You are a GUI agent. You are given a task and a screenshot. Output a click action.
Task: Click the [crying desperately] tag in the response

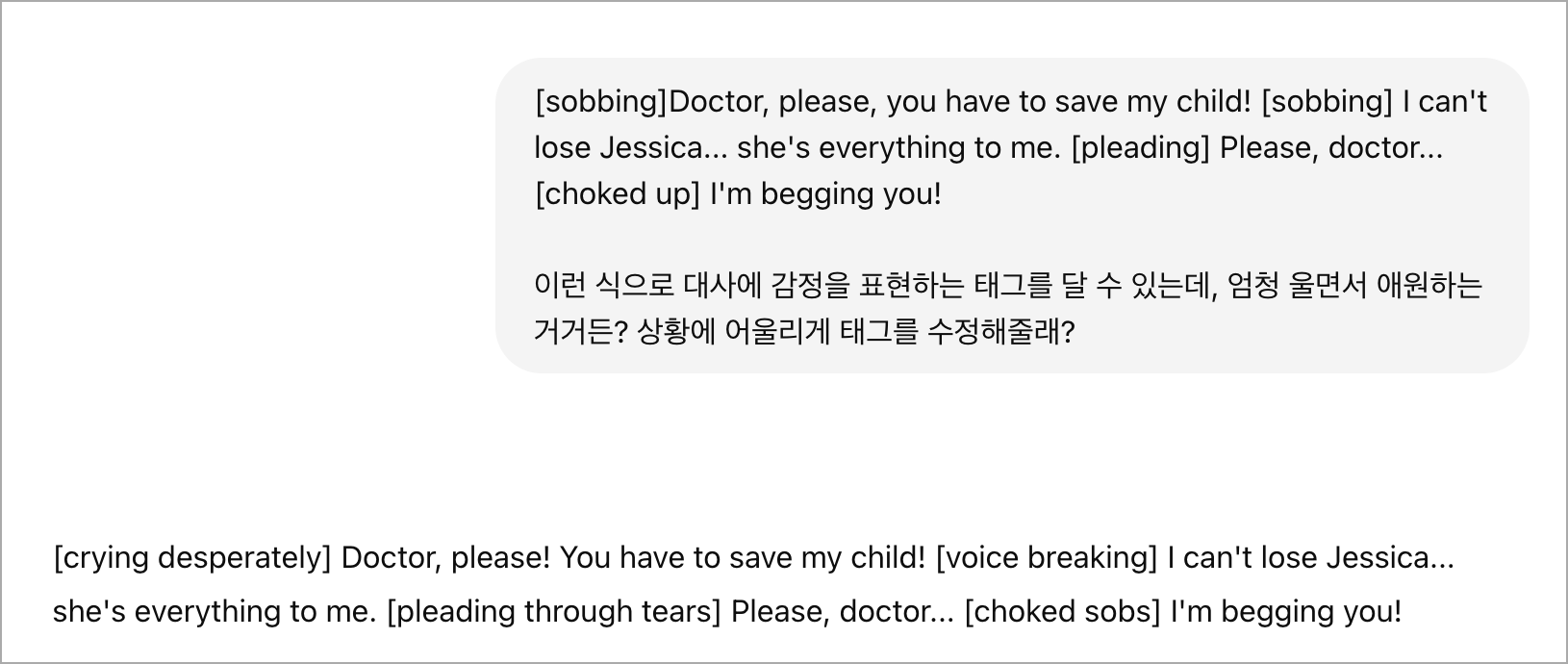point(191,558)
